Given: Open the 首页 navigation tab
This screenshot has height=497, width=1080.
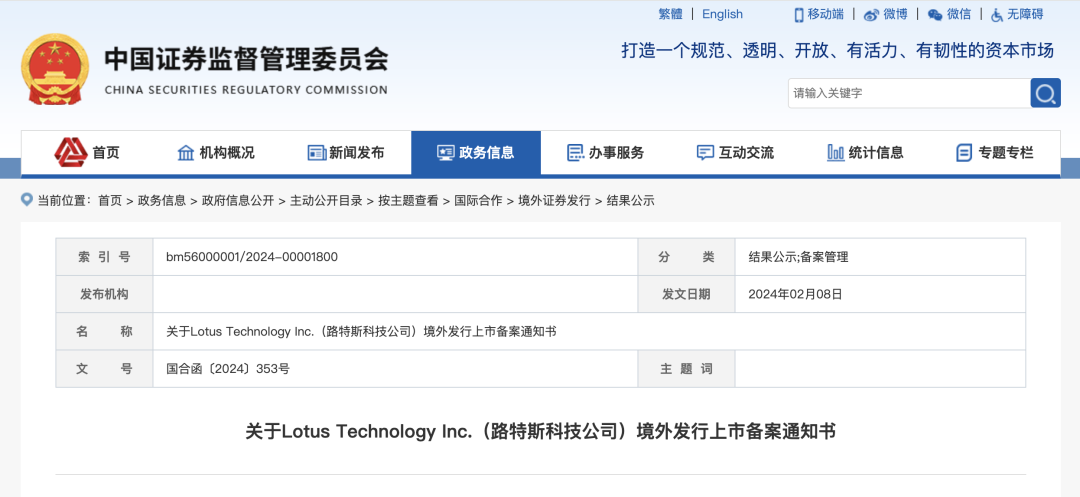Looking at the screenshot, I should click(x=87, y=153).
